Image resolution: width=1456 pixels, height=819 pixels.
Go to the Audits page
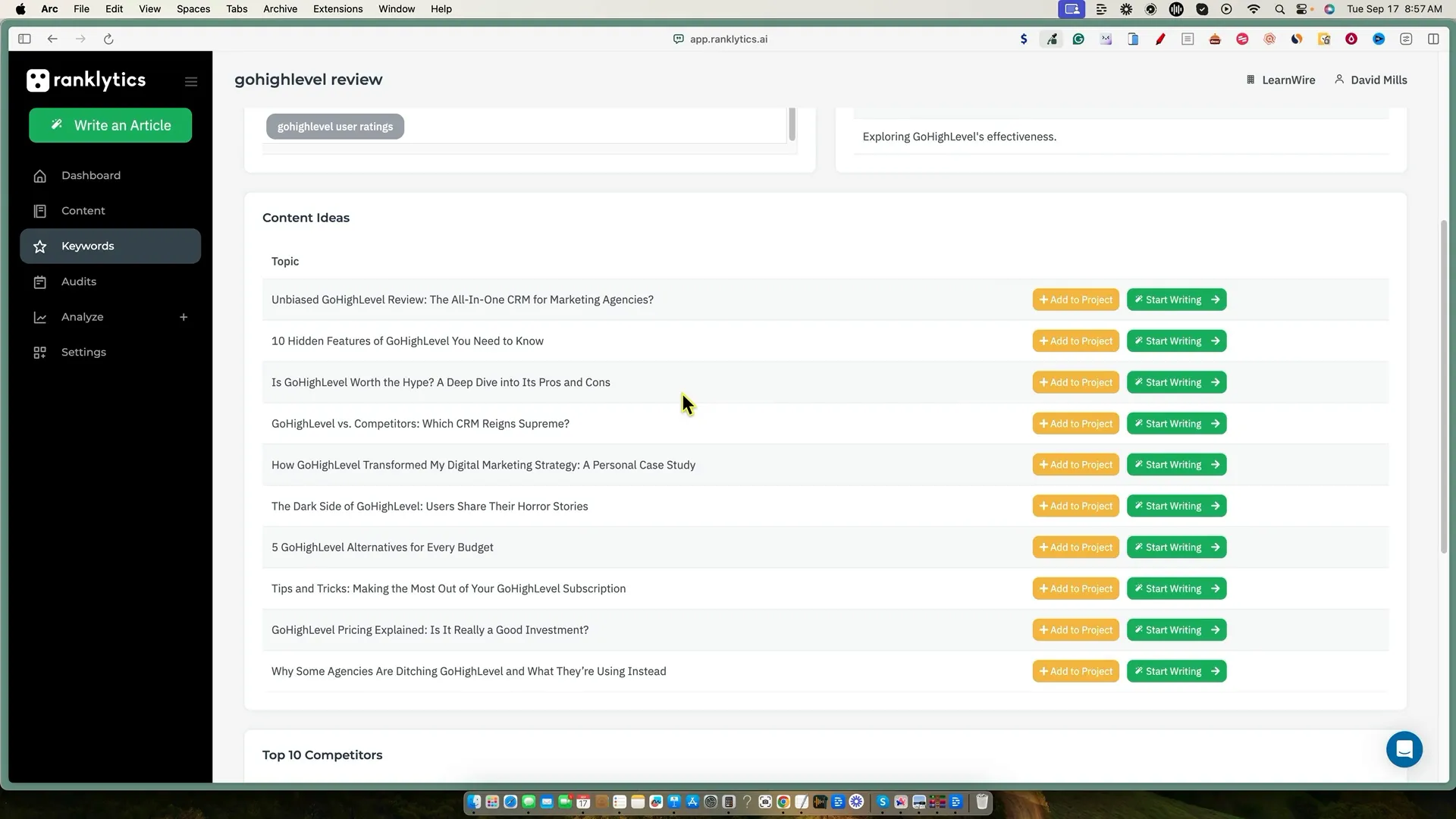(78, 281)
